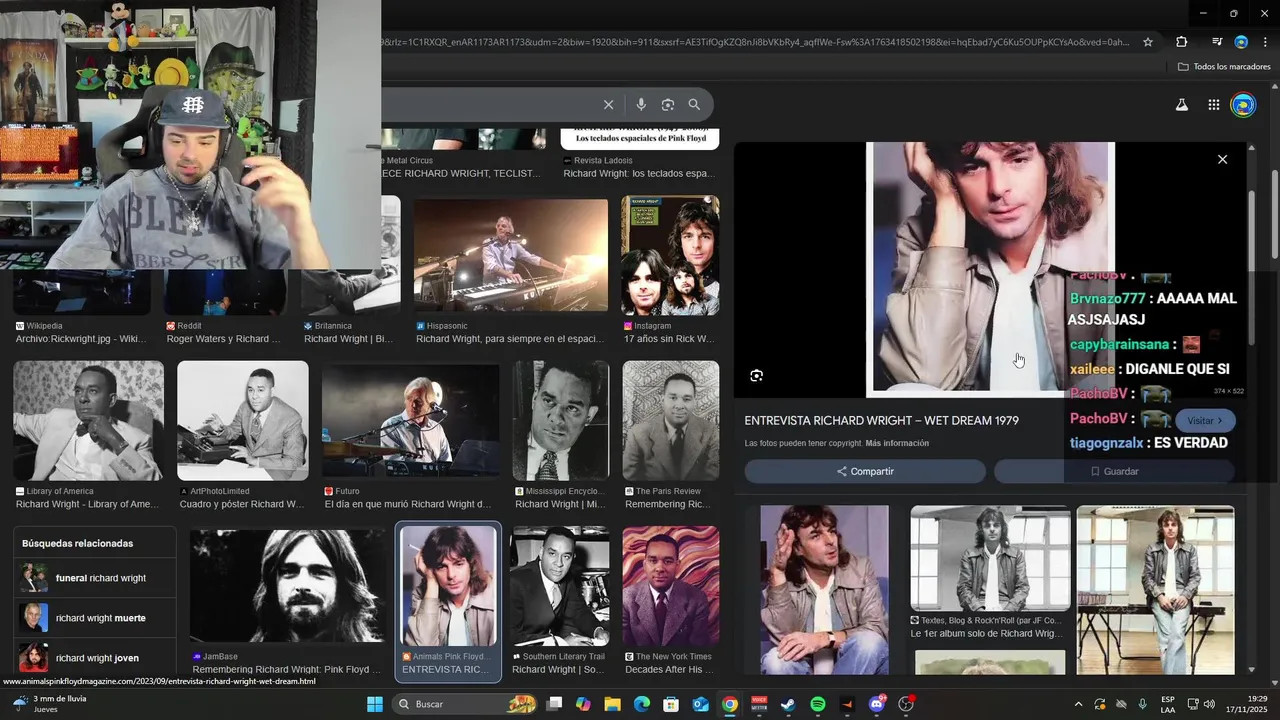Viewport: 1280px width, 720px height.
Task: Open Microsoft Store from the taskbar
Action: [x=672, y=704]
